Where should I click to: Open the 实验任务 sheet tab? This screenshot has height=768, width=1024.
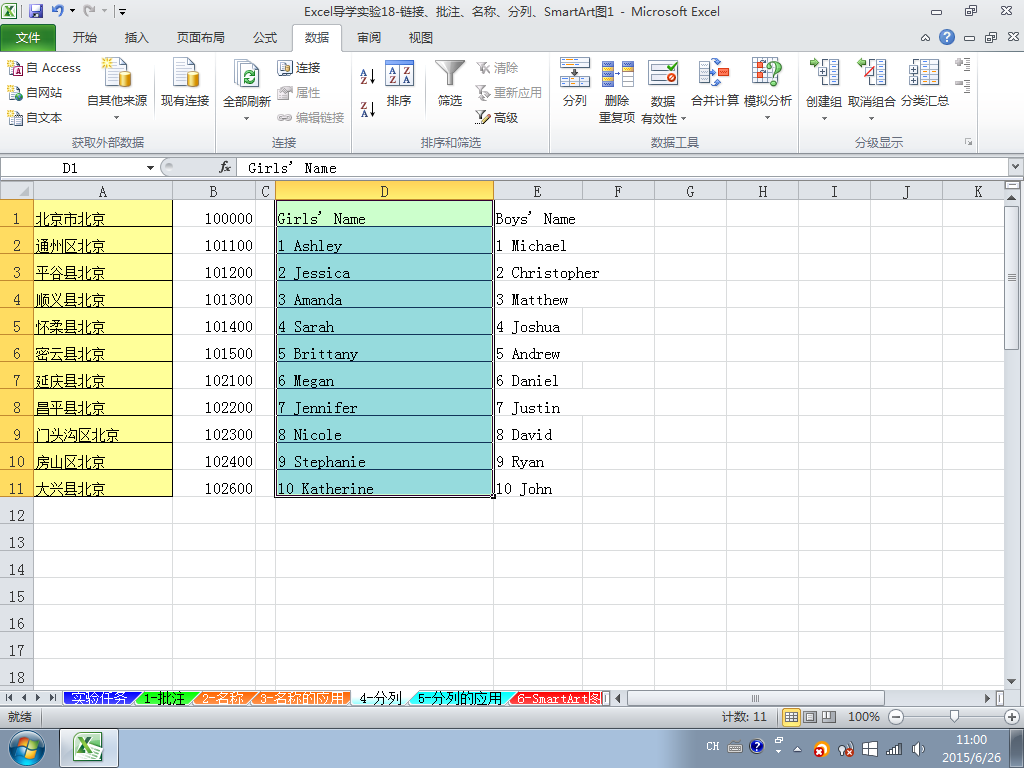click(99, 698)
